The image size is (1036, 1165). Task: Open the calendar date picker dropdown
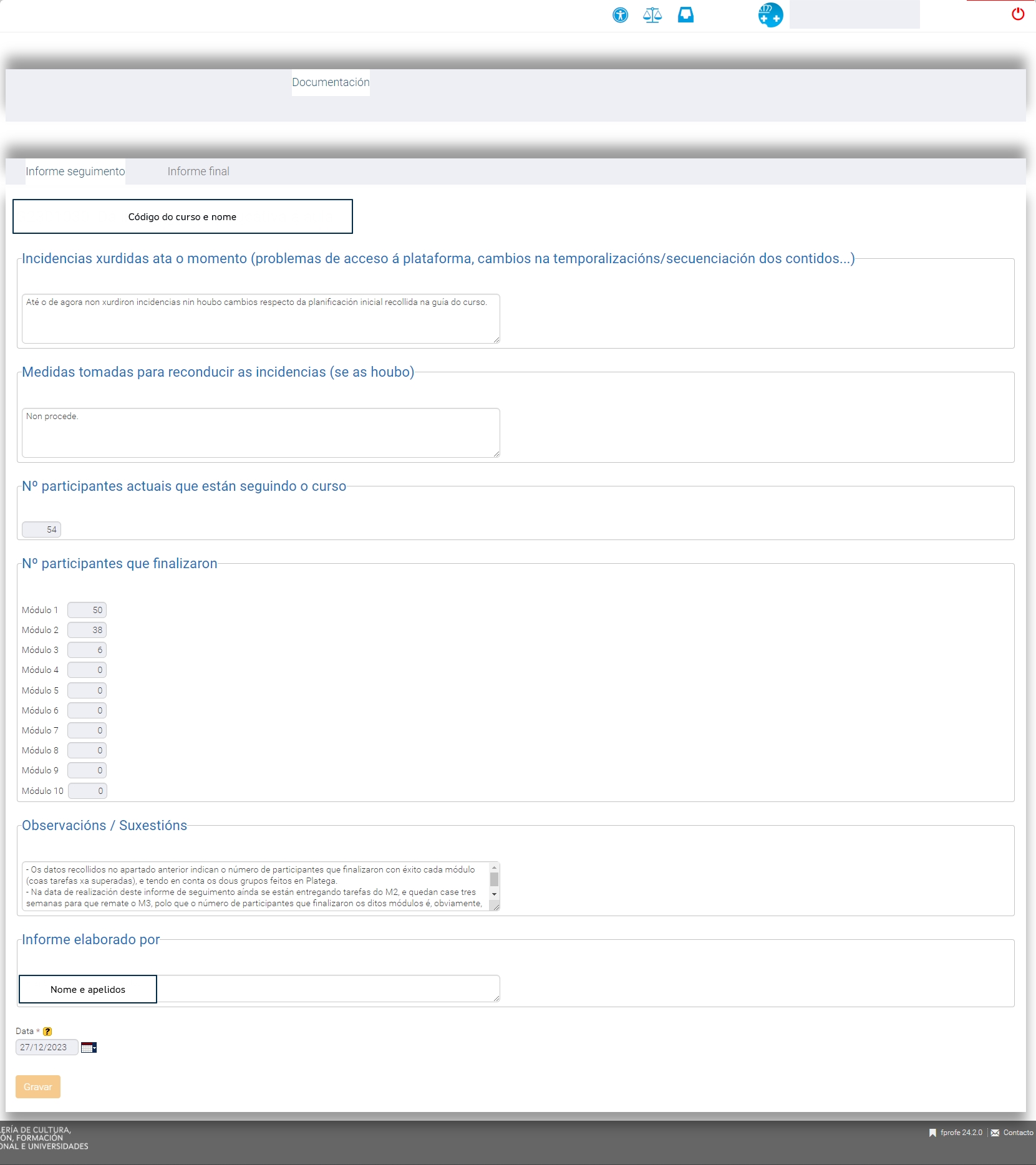click(89, 1048)
